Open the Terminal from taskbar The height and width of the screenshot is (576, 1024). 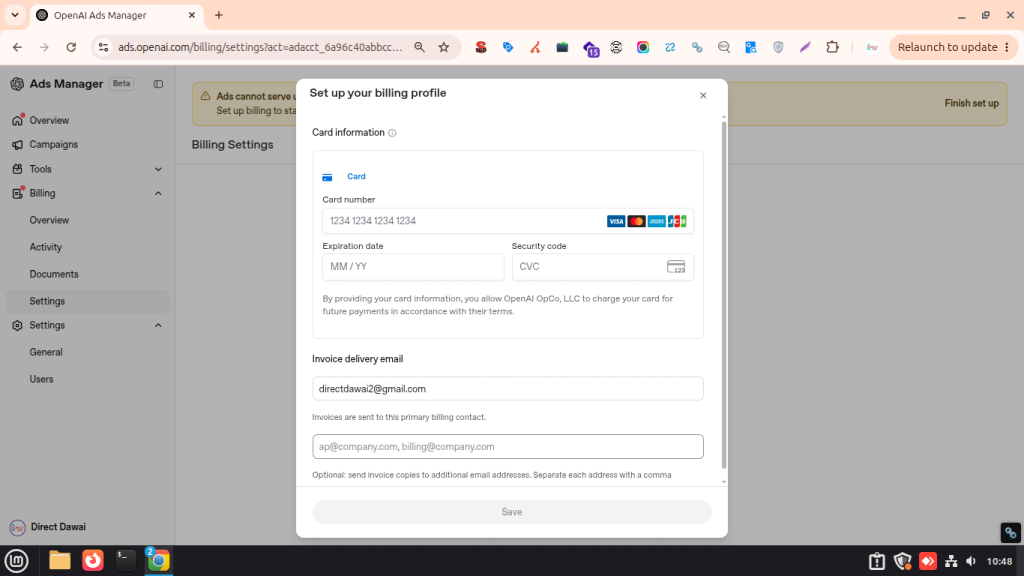coord(125,560)
